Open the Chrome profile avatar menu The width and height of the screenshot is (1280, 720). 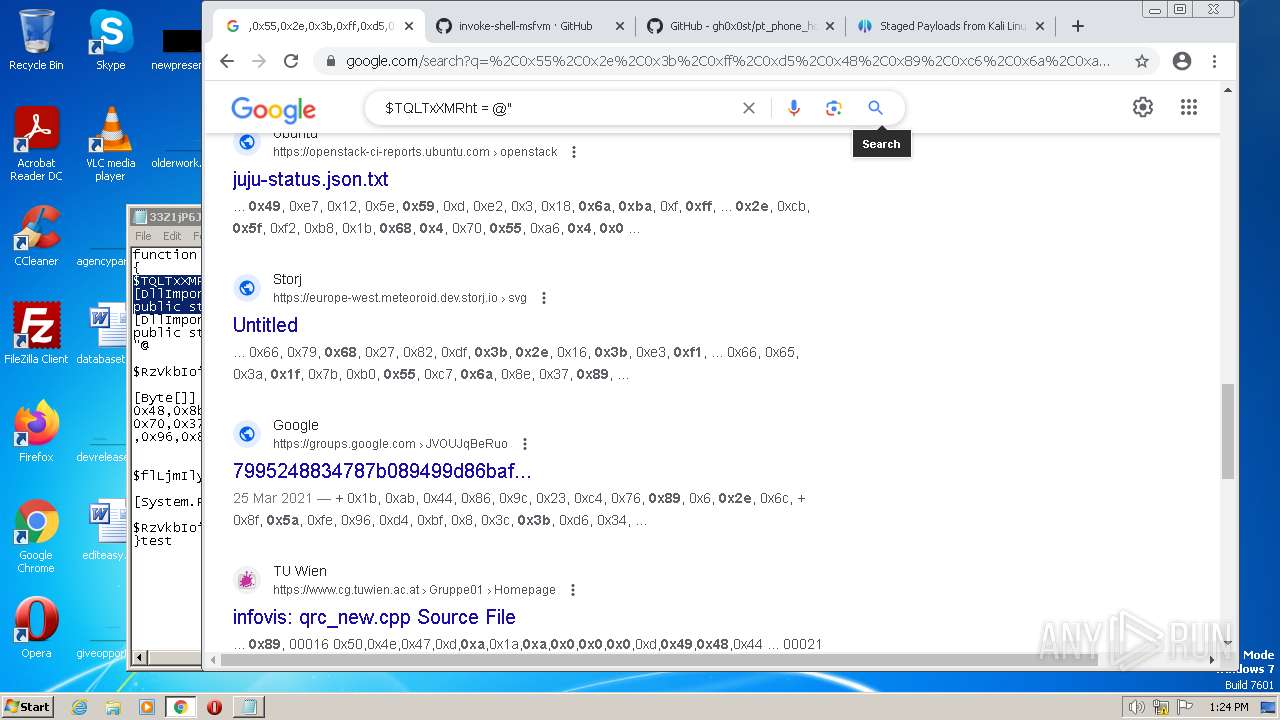tap(1182, 61)
